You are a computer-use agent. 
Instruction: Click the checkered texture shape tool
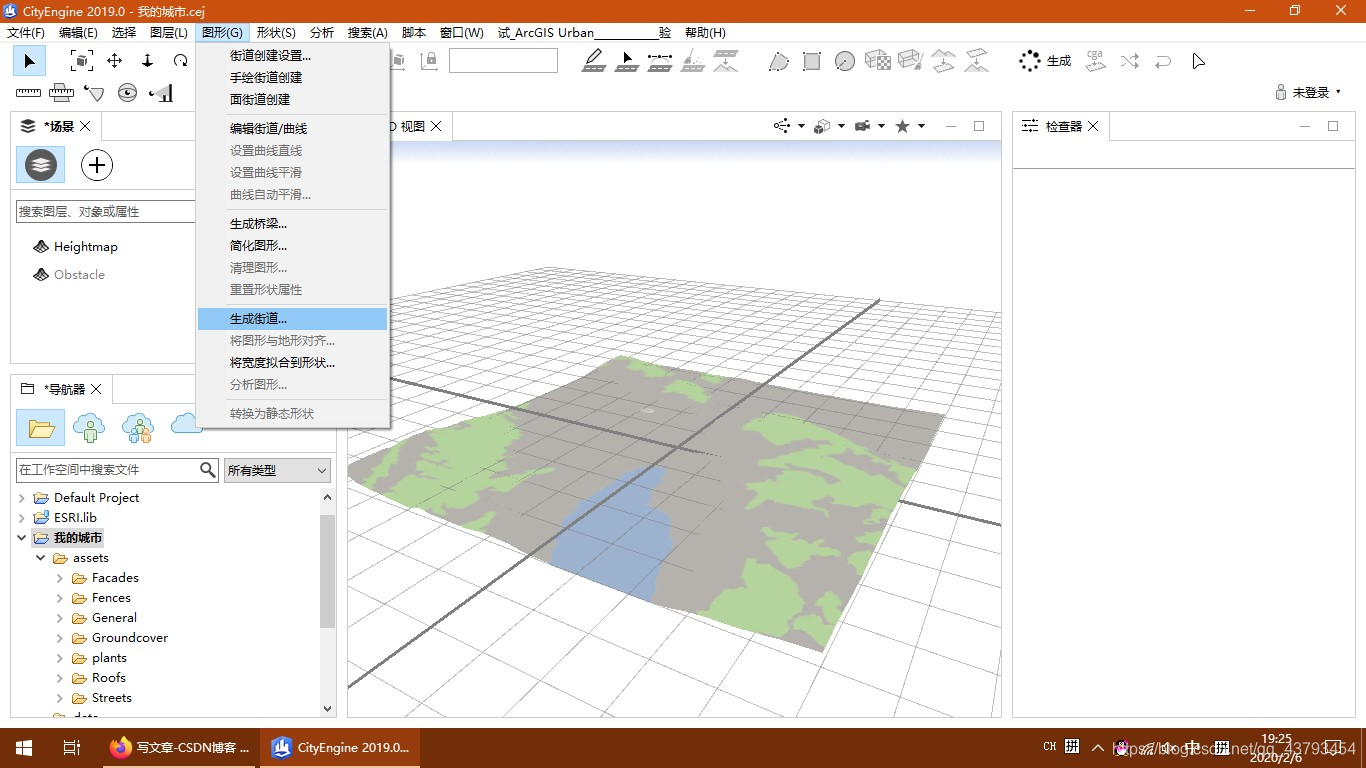pyautogui.click(x=878, y=61)
